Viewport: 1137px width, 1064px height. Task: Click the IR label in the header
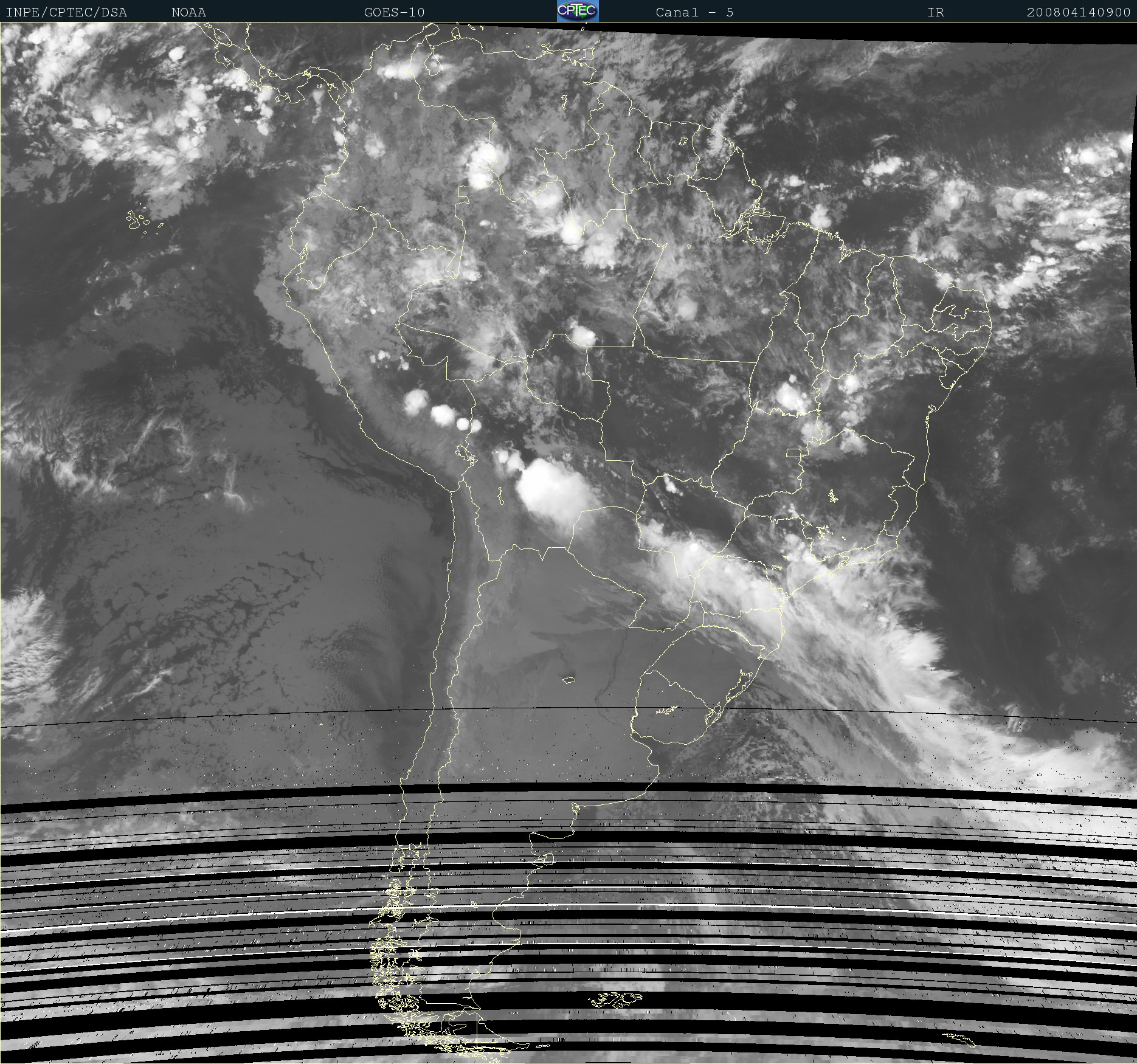[x=936, y=12]
